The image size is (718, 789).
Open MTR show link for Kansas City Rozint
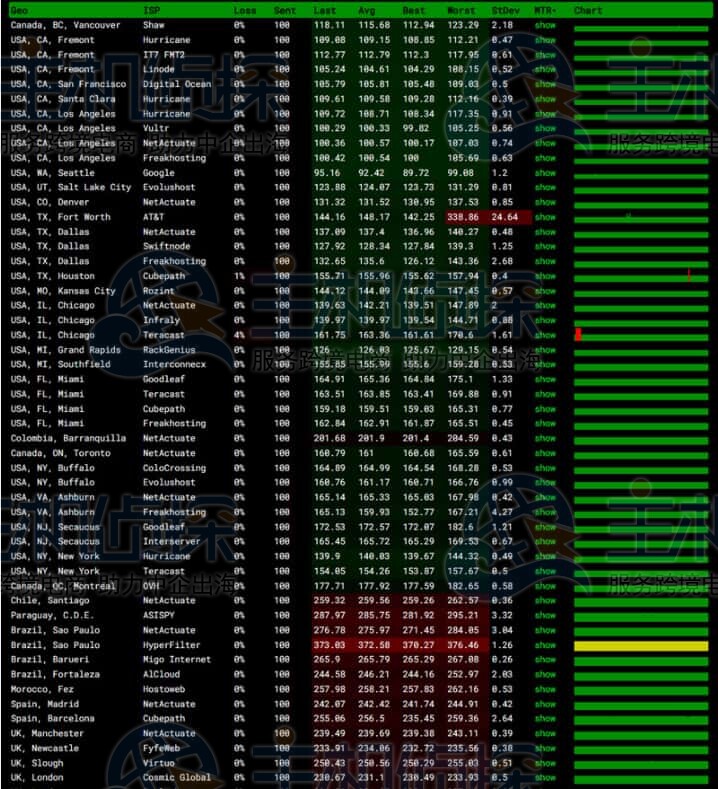[x=545, y=291]
